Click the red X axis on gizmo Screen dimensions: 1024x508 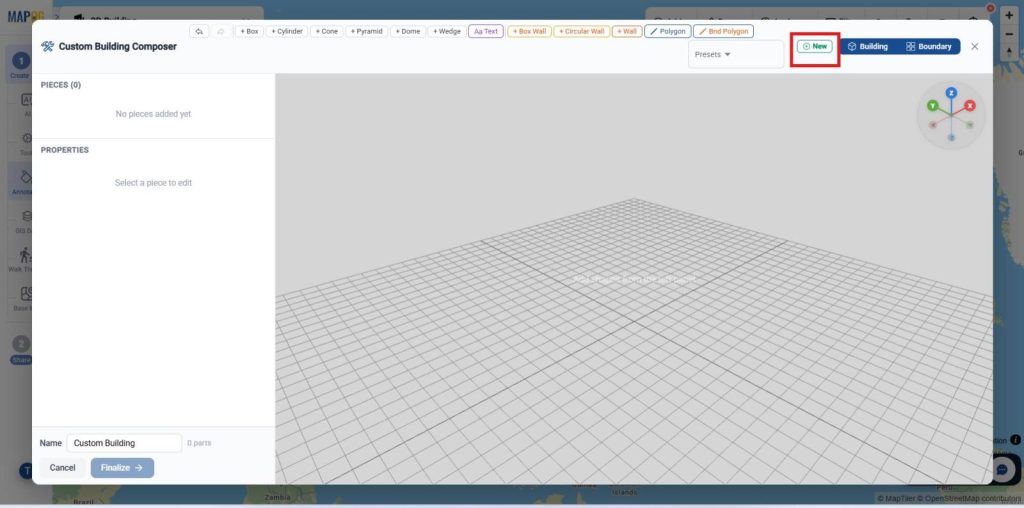(970, 105)
